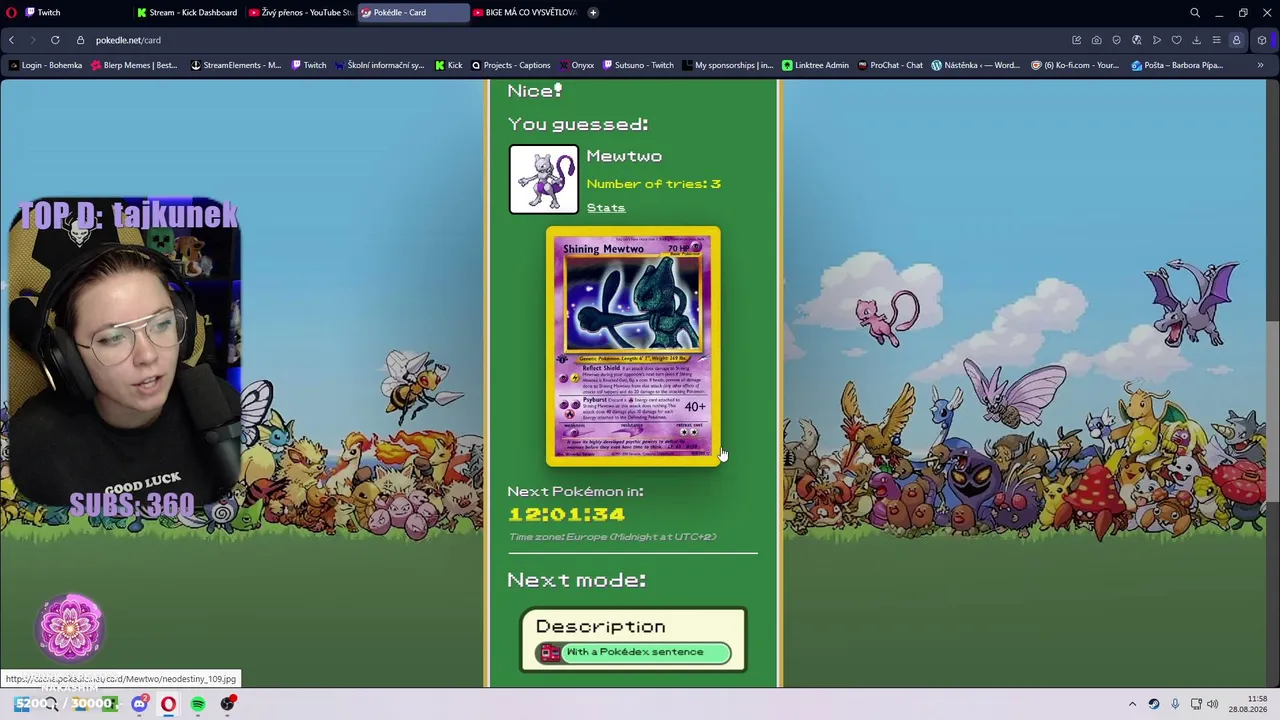The image size is (1280, 720).
Task: Switch to the Stream - Kick Dashboard tab
Action: tap(187, 12)
